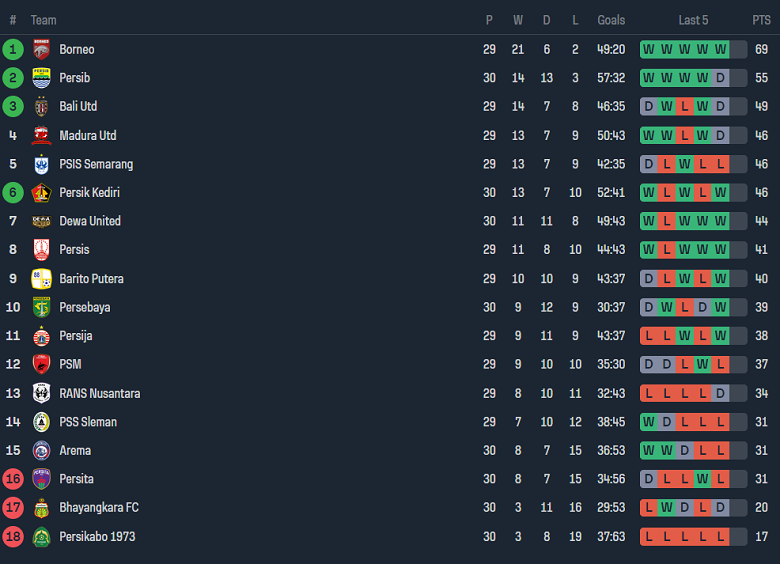780x564 pixels.
Task: Click the Barito Putera team logo
Action: tap(41, 279)
